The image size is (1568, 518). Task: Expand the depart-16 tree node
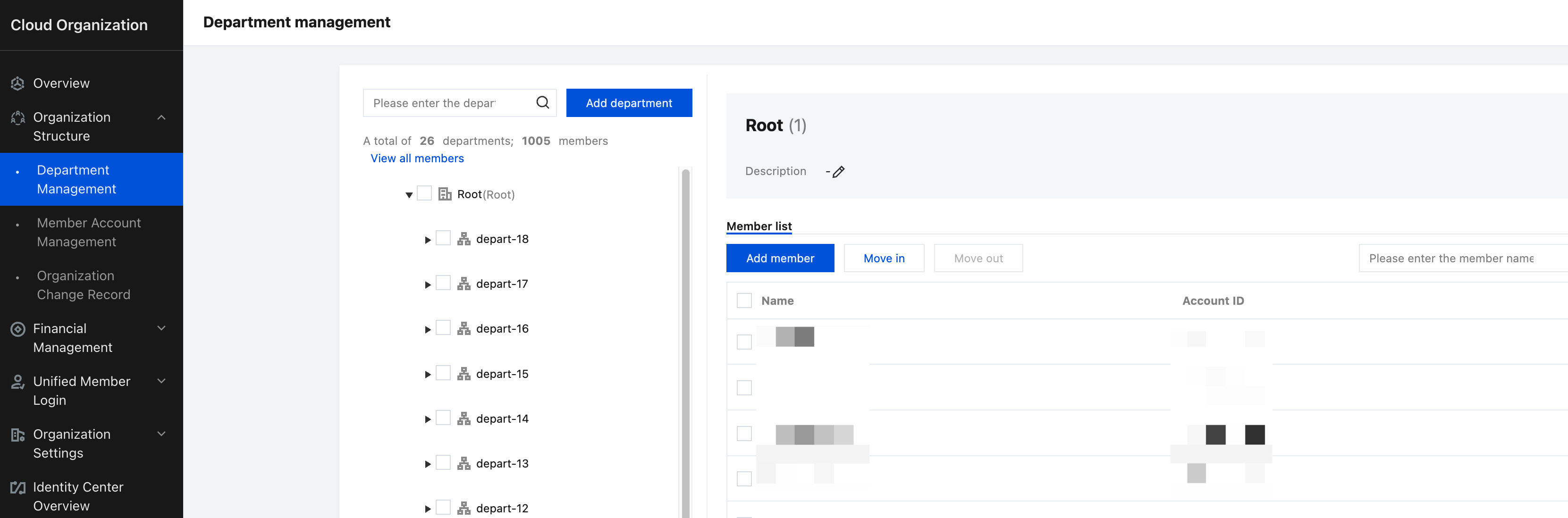click(x=428, y=329)
